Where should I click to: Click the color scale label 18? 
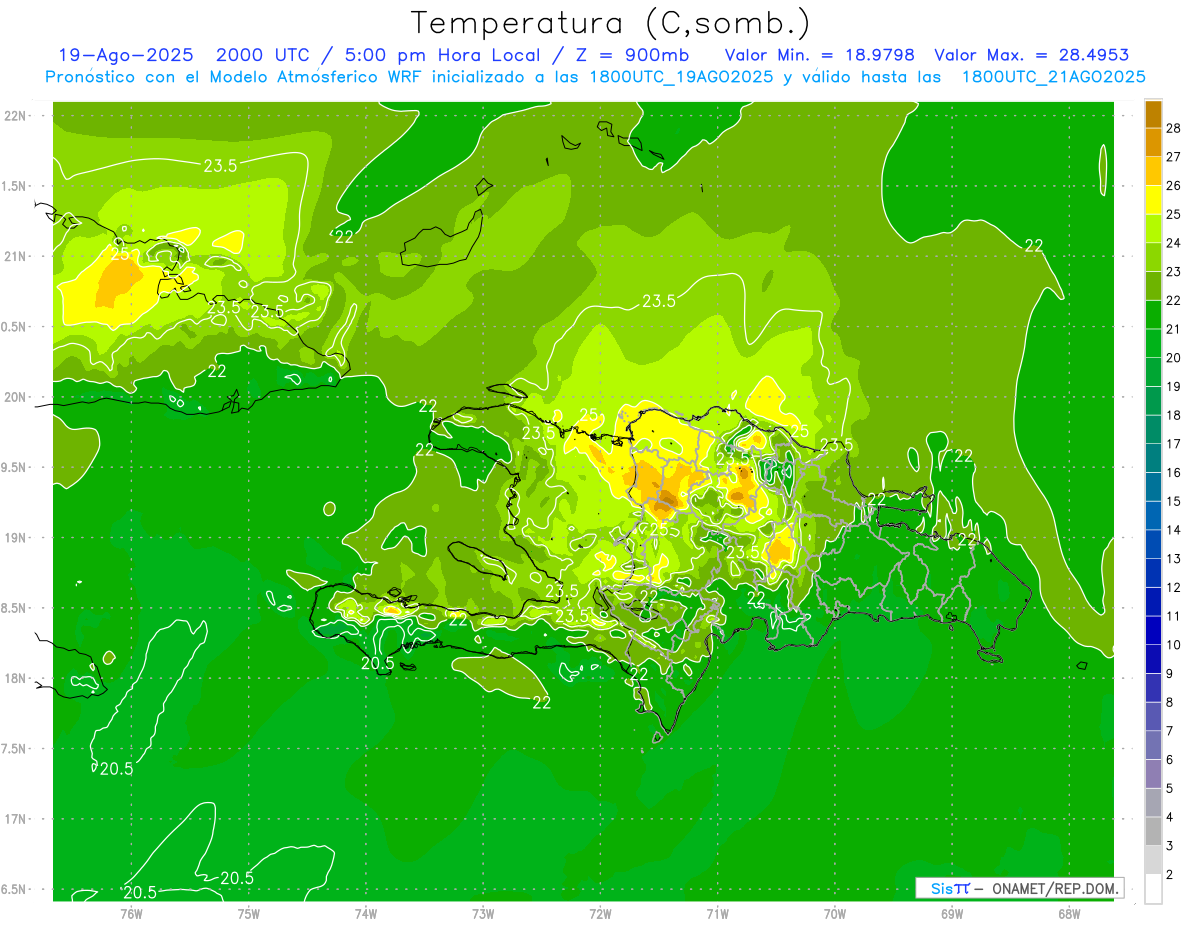pos(1174,415)
